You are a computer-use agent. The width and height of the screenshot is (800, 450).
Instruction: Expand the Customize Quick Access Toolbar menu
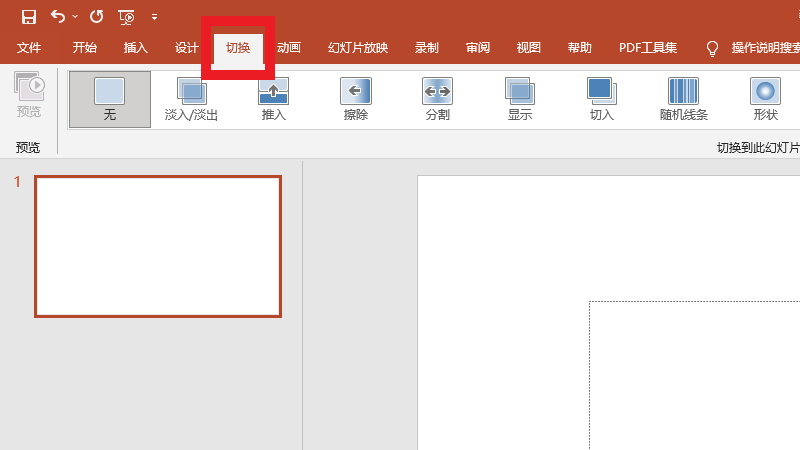(154, 17)
